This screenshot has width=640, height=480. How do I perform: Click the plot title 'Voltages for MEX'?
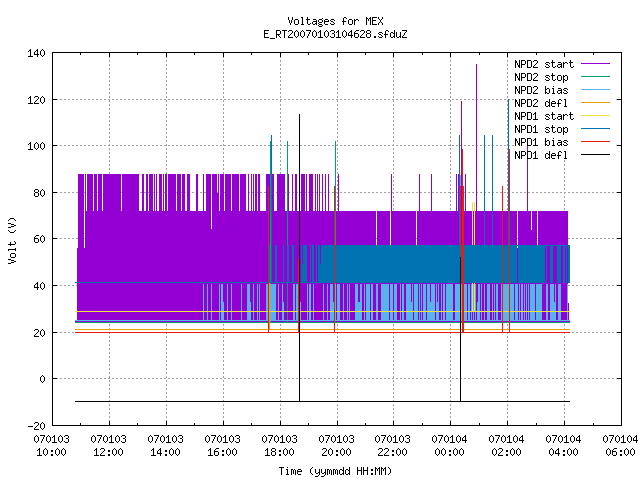click(335, 21)
